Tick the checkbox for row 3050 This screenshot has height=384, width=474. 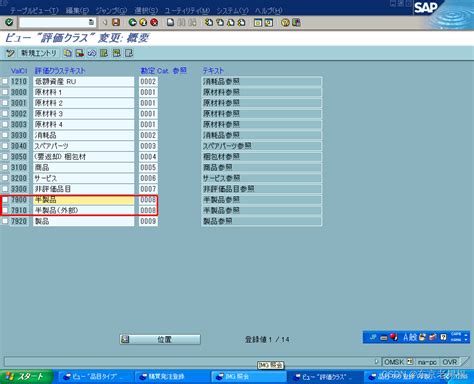[5, 157]
